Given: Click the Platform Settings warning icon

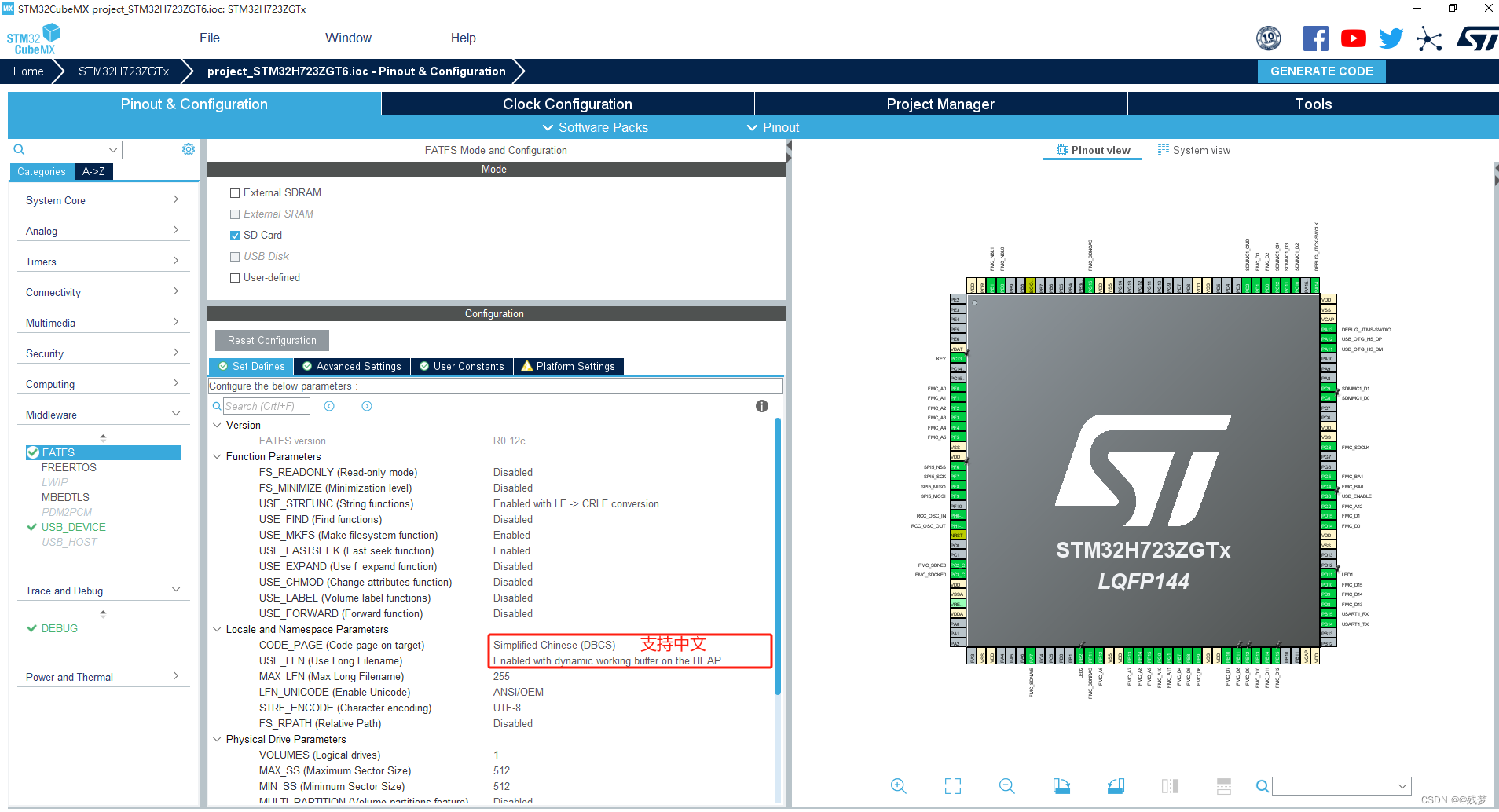Looking at the screenshot, I should [x=527, y=366].
